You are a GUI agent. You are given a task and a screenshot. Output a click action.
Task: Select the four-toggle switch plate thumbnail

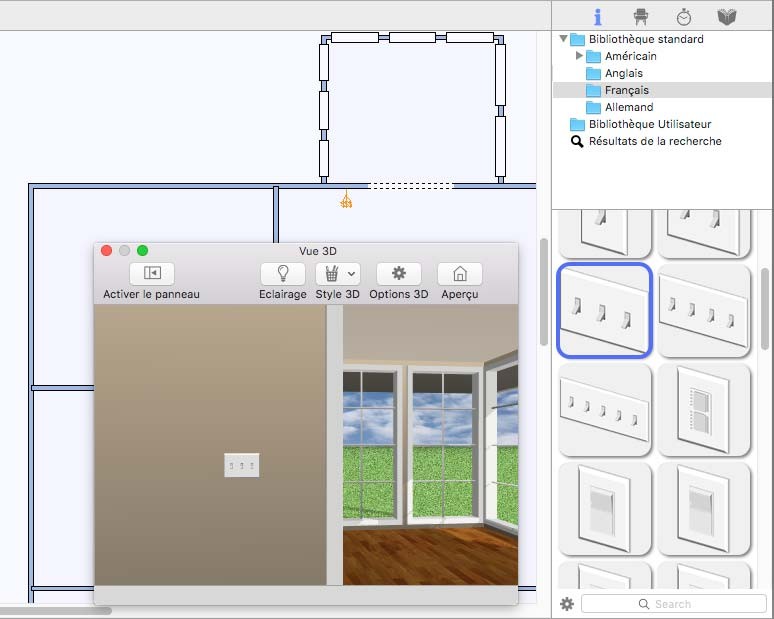(x=703, y=310)
